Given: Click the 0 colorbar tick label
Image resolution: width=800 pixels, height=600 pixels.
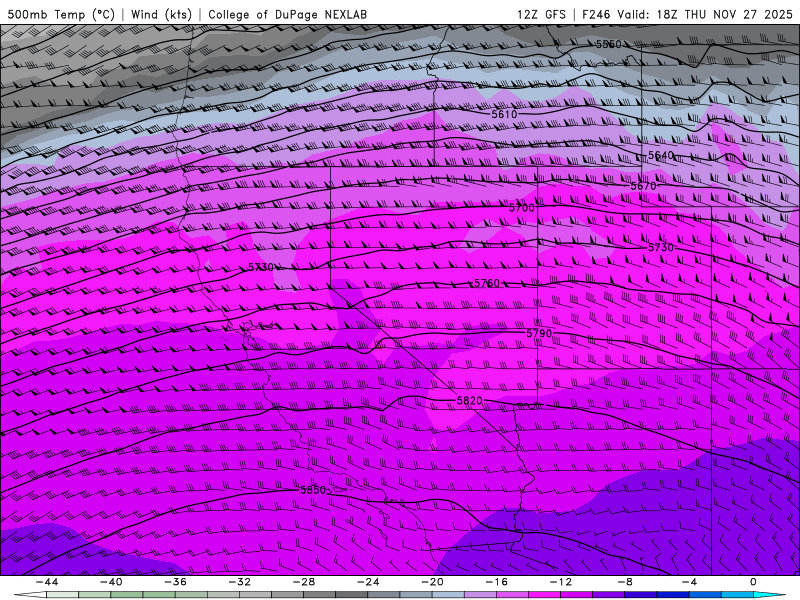Looking at the screenshot, I should pyautogui.click(x=754, y=582).
